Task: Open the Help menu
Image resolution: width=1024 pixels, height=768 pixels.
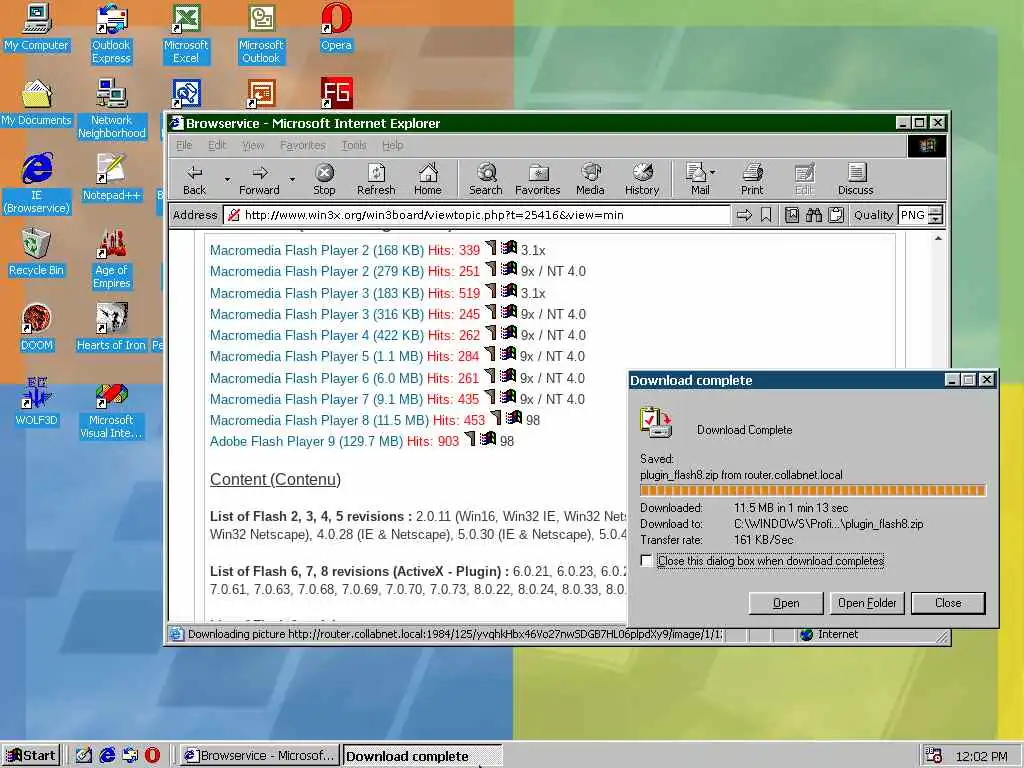Action: pos(392,145)
